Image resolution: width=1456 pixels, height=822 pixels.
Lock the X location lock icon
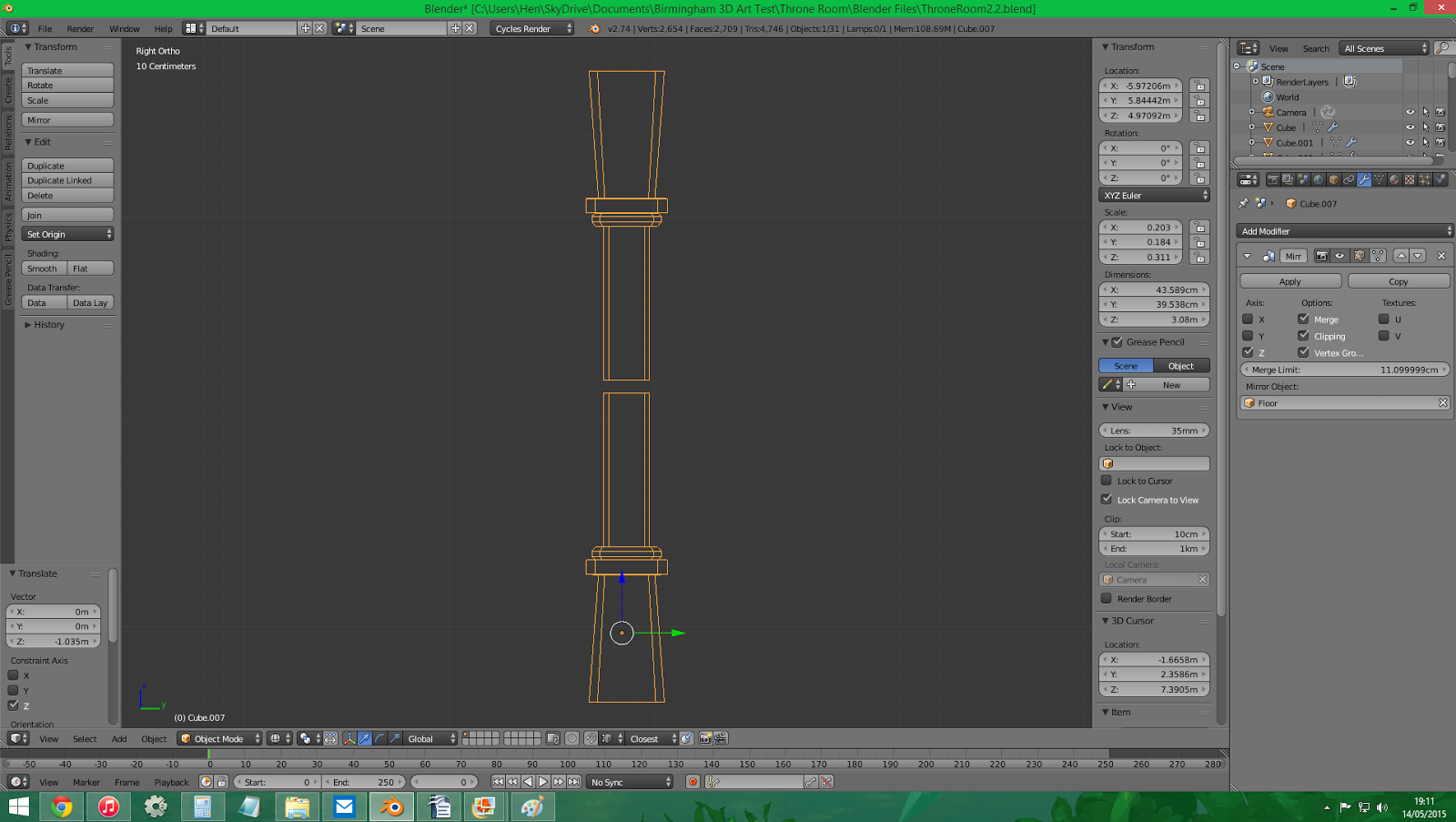pos(1199,86)
